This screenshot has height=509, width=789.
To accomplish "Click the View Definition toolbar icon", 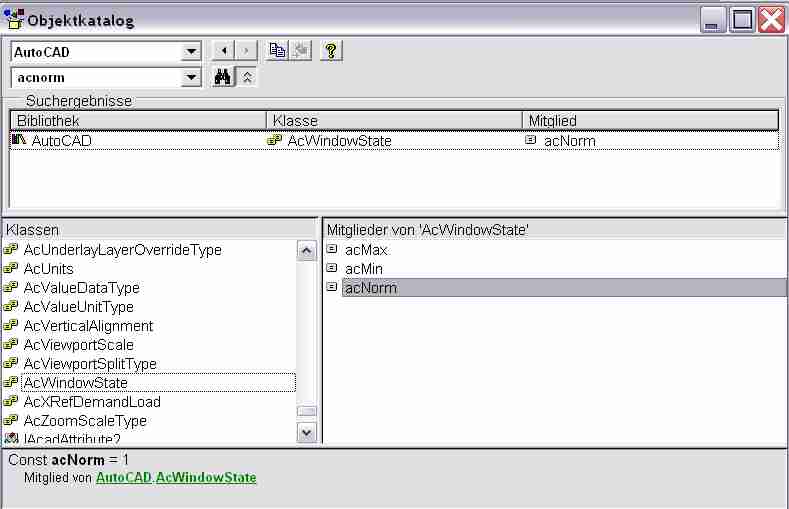I will coord(300,51).
